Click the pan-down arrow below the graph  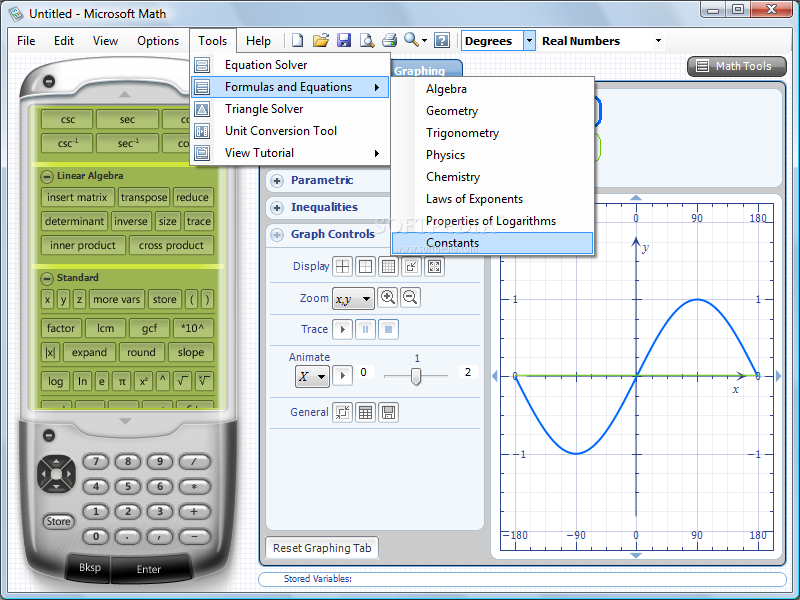636,555
